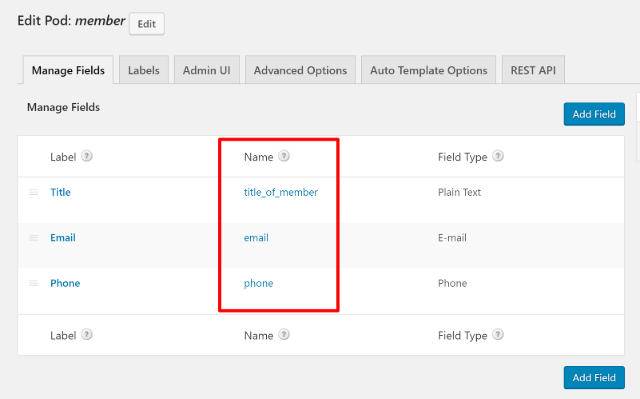Image resolution: width=640 pixels, height=399 pixels.
Task: Click the top Label column header text
Action: (x=63, y=157)
